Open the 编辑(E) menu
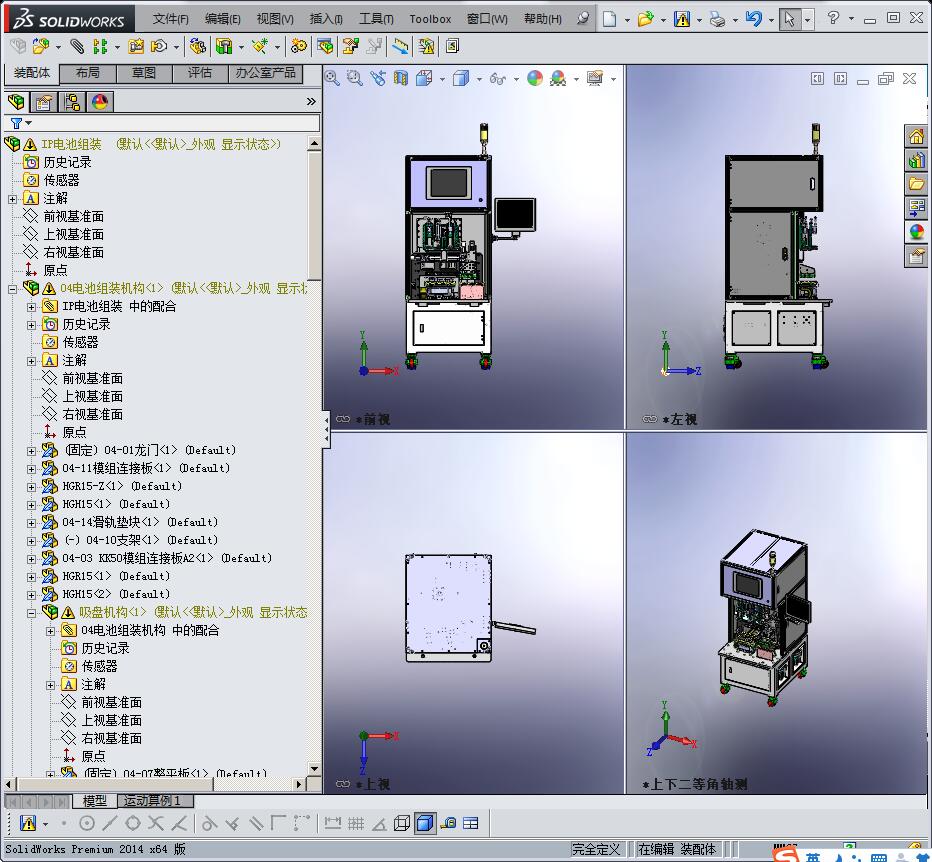The image size is (932, 862). point(222,19)
